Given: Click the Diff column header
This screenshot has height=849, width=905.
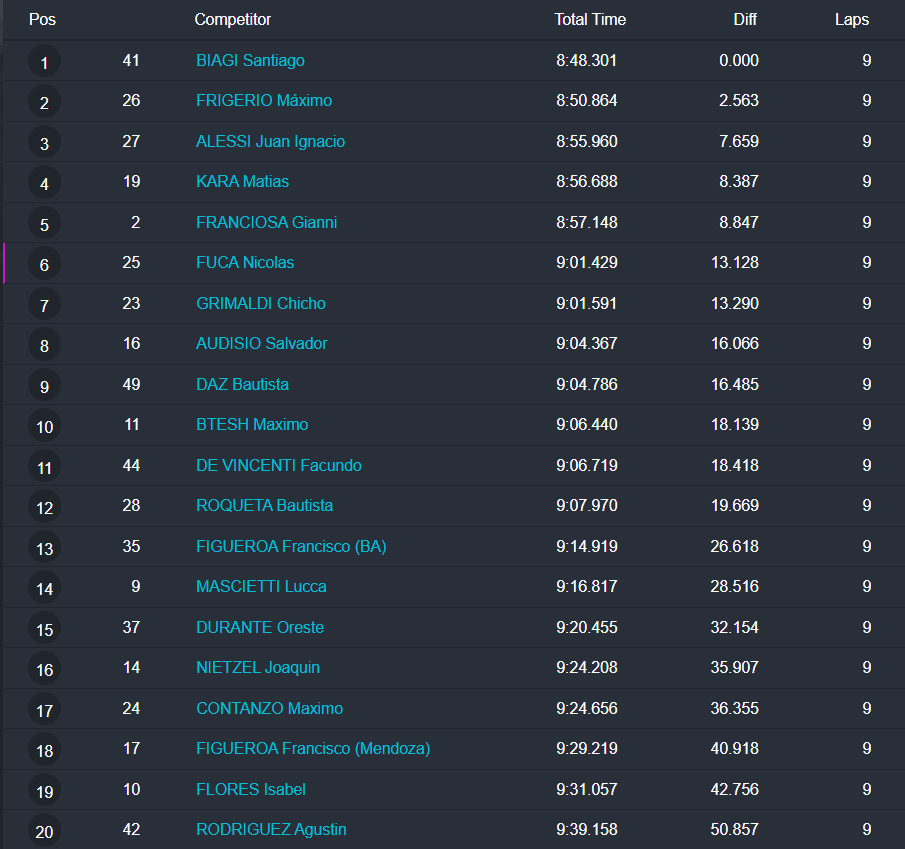Looking at the screenshot, I should 745,19.
